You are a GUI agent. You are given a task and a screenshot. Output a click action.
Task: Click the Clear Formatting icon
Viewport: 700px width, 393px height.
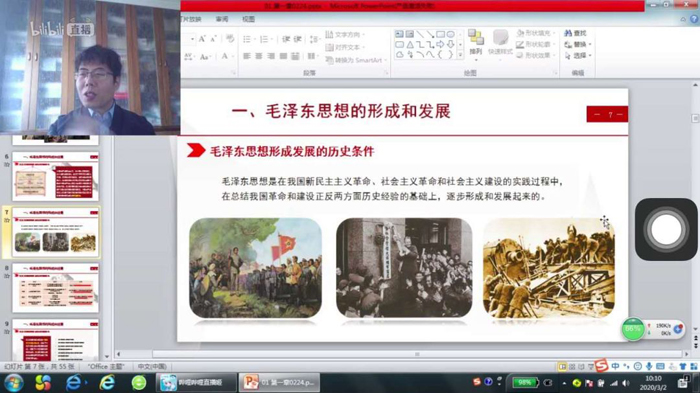coord(230,39)
